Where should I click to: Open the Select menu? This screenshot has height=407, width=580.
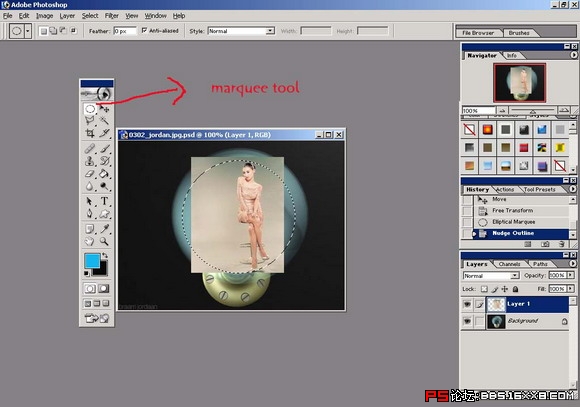pos(90,16)
